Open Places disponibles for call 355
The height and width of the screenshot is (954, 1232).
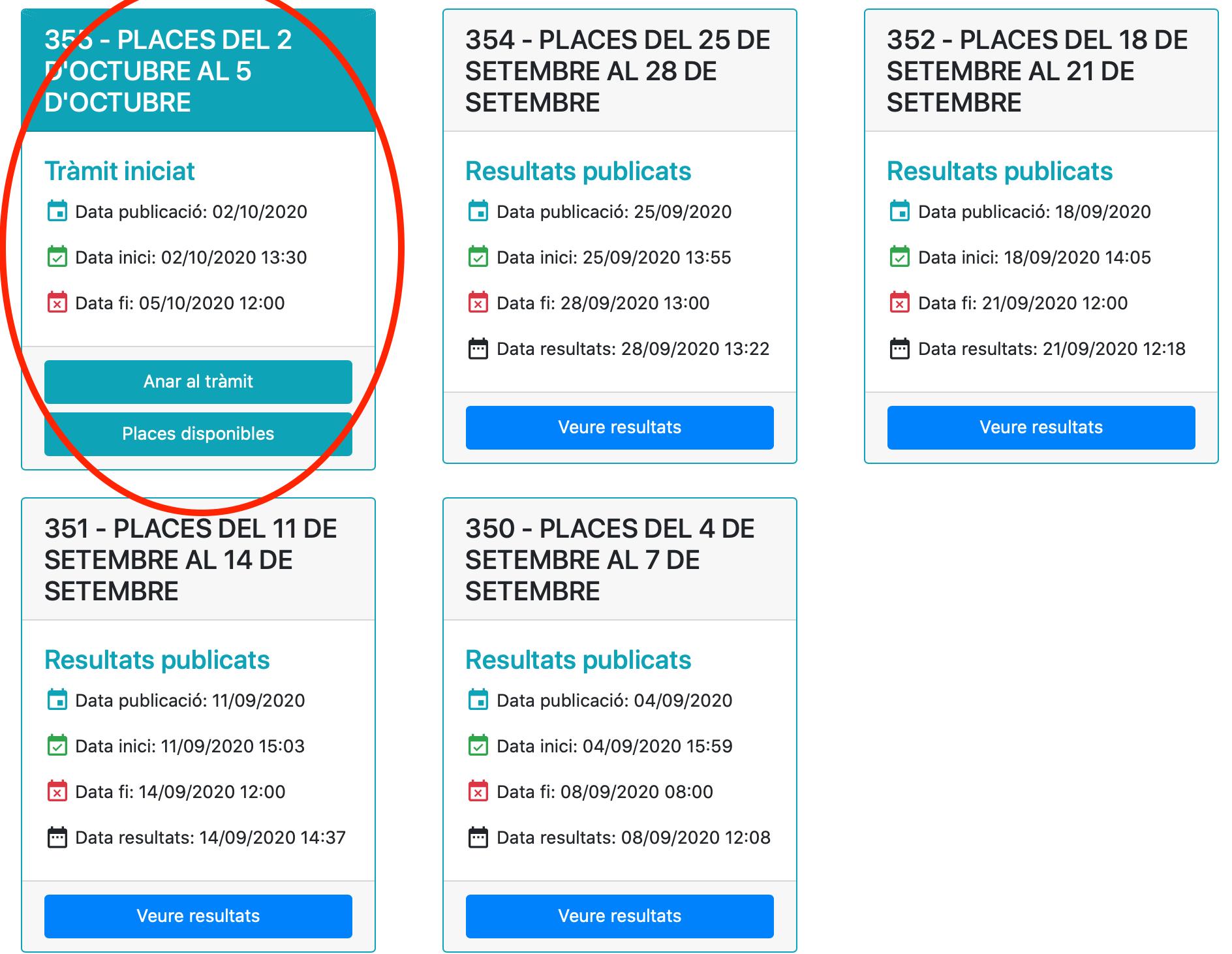198,434
